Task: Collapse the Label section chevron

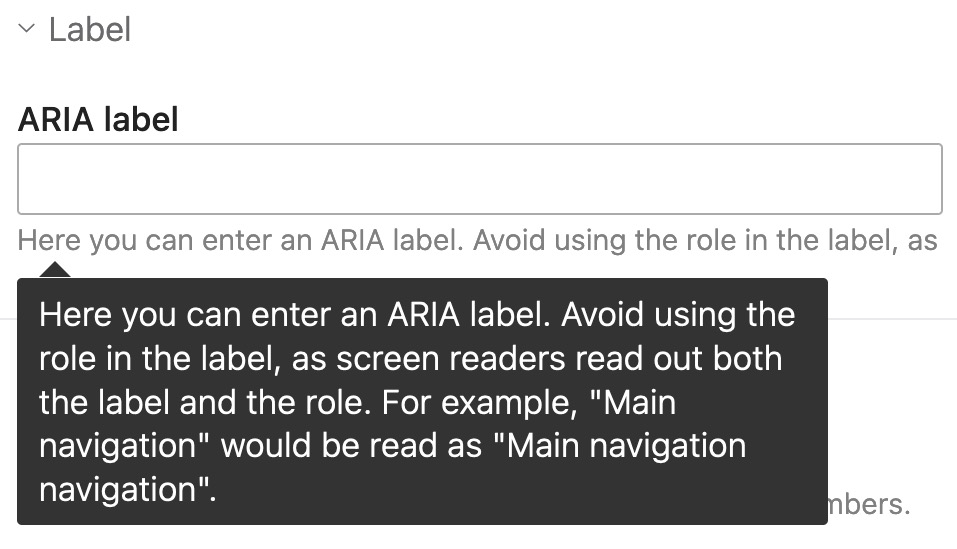Action: coord(27,30)
